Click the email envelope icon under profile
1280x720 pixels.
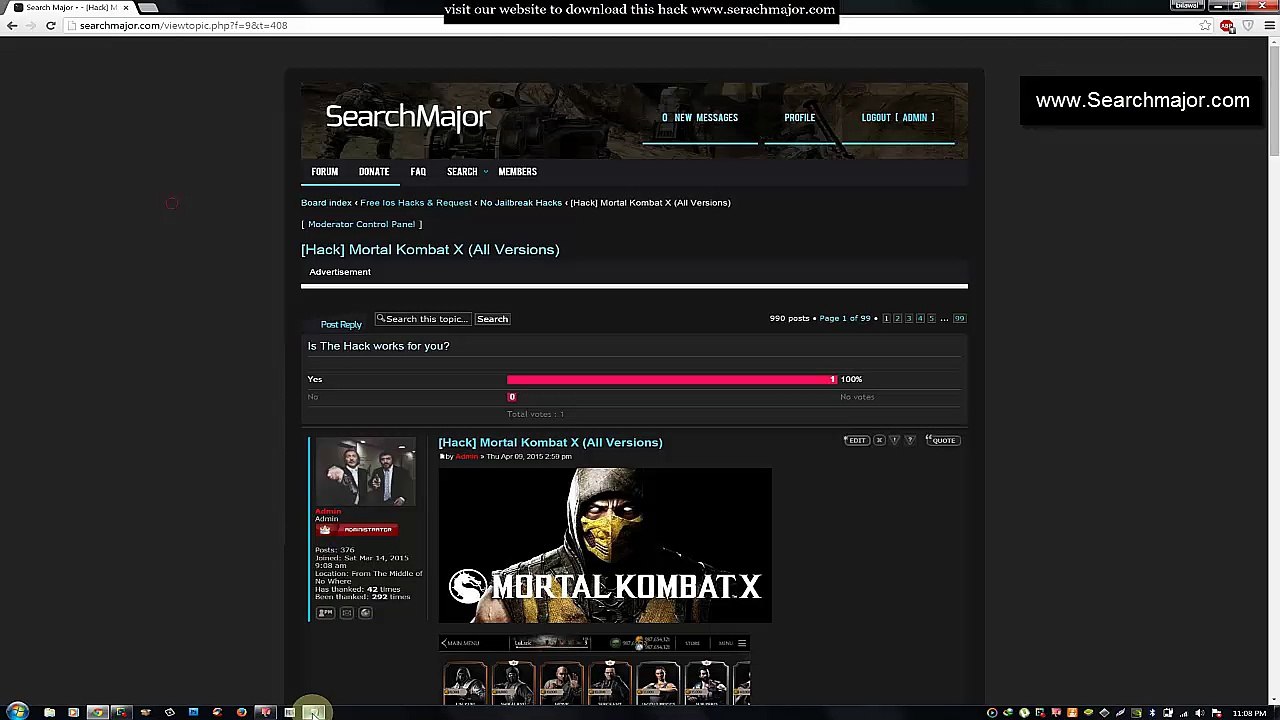pyautogui.click(x=346, y=613)
